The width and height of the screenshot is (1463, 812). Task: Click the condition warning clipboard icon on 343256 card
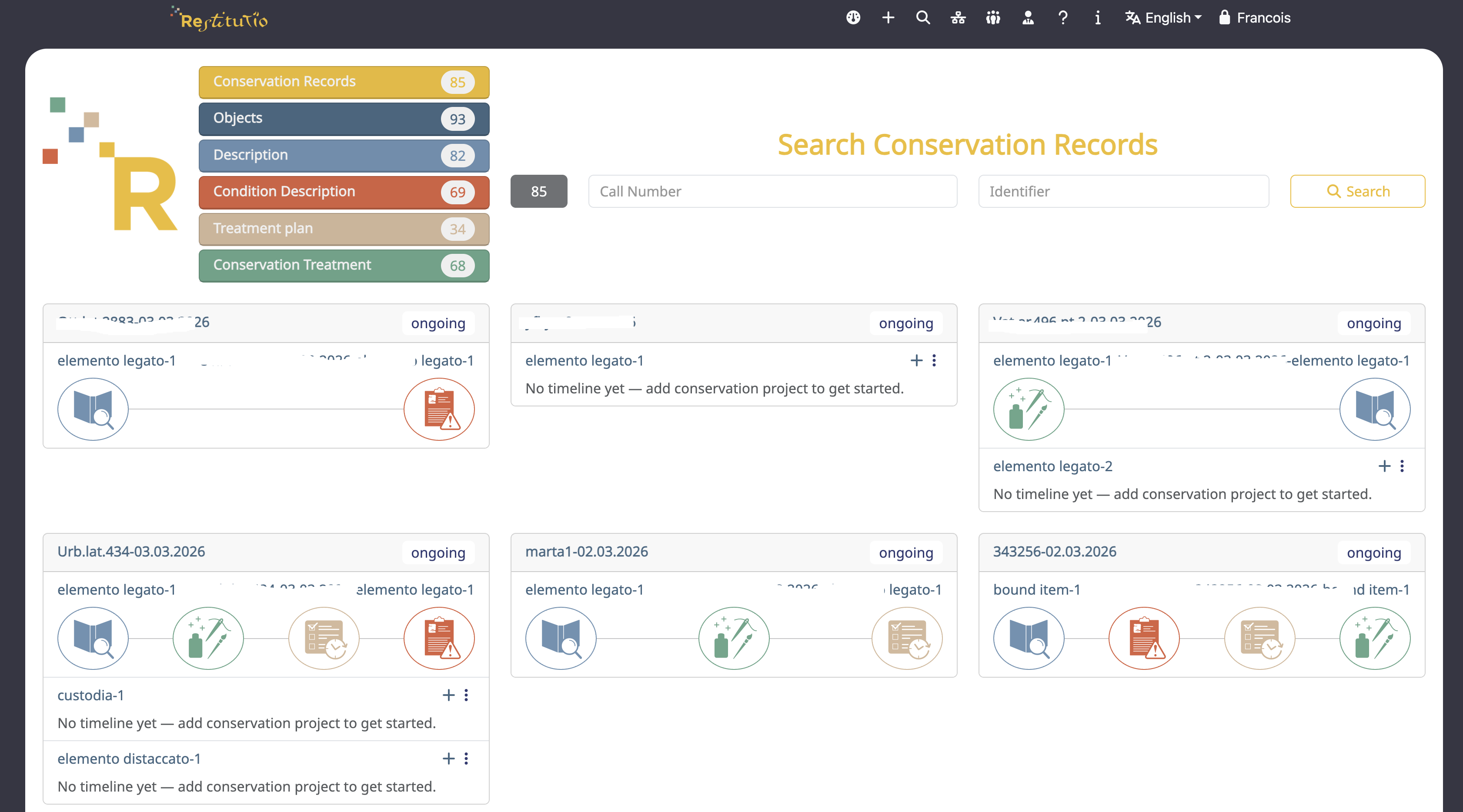[1144, 638]
